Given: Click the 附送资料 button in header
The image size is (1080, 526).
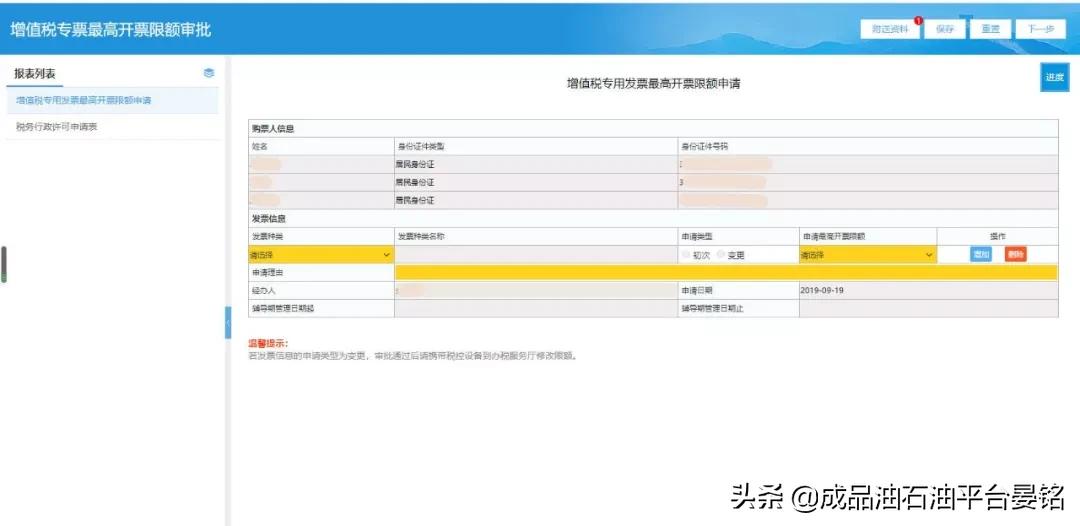Looking at the screenshot, I should [890, 29].
